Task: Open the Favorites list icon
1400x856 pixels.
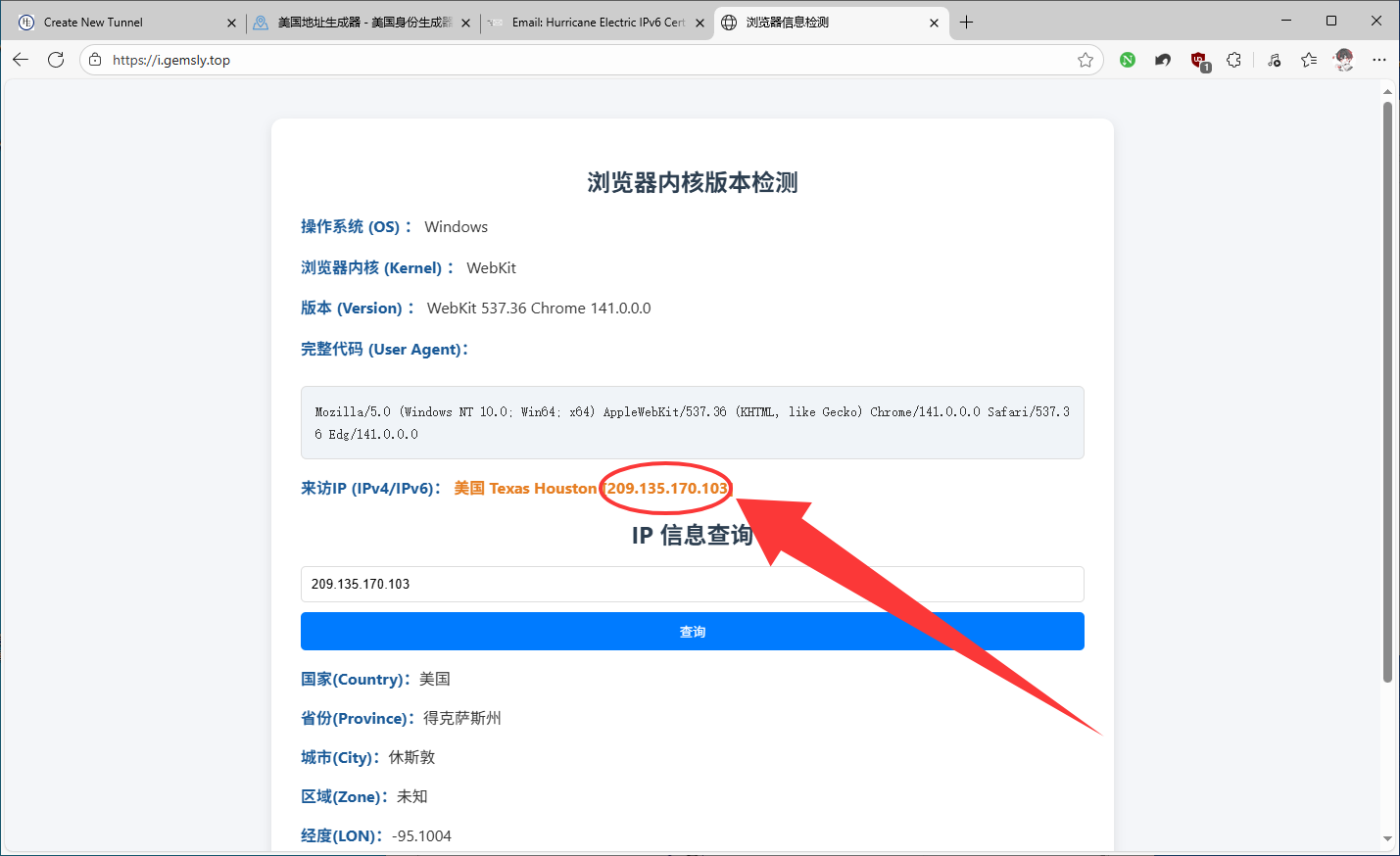Action: tap(1309, 60)
